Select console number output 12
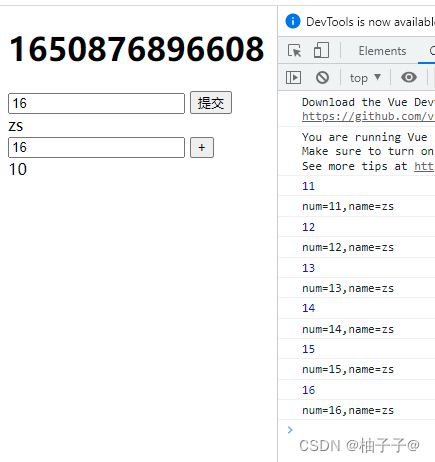Image resolution: width=435 pixels, height=462 pixels. click(308, 227)
